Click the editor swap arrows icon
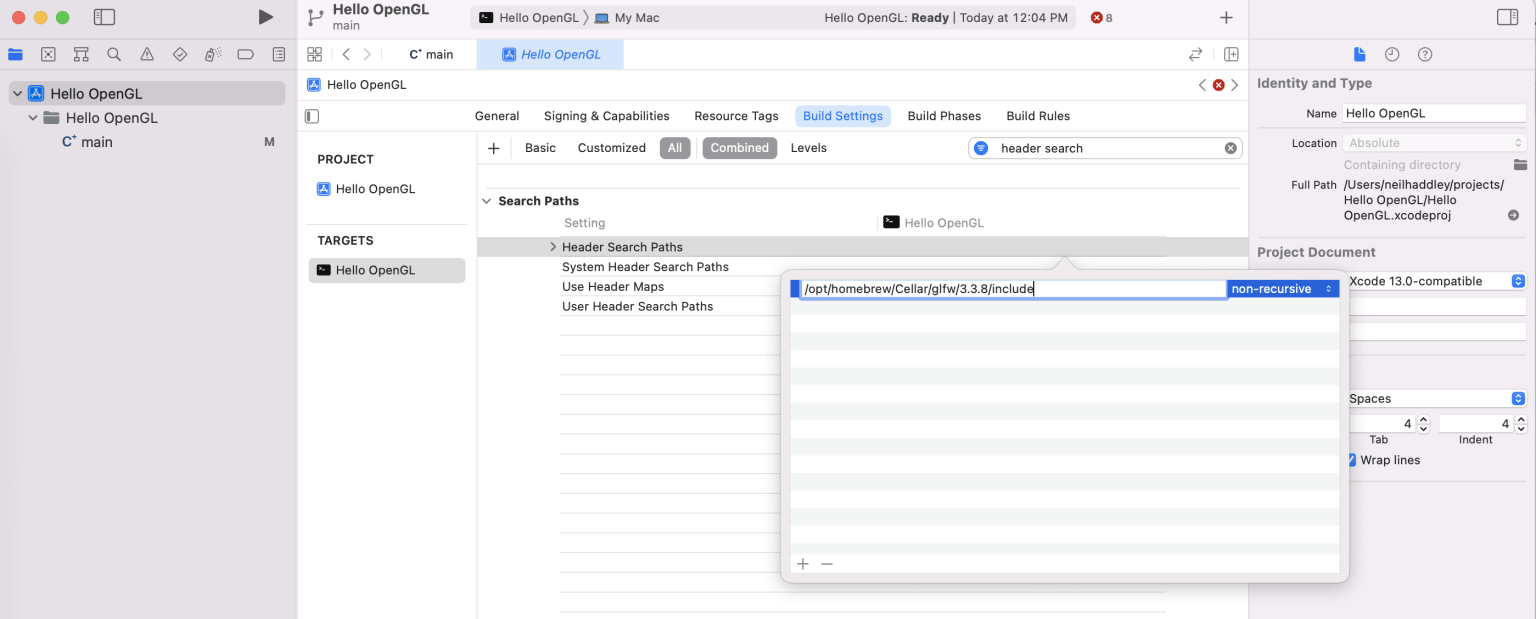 click(1195, 54)
